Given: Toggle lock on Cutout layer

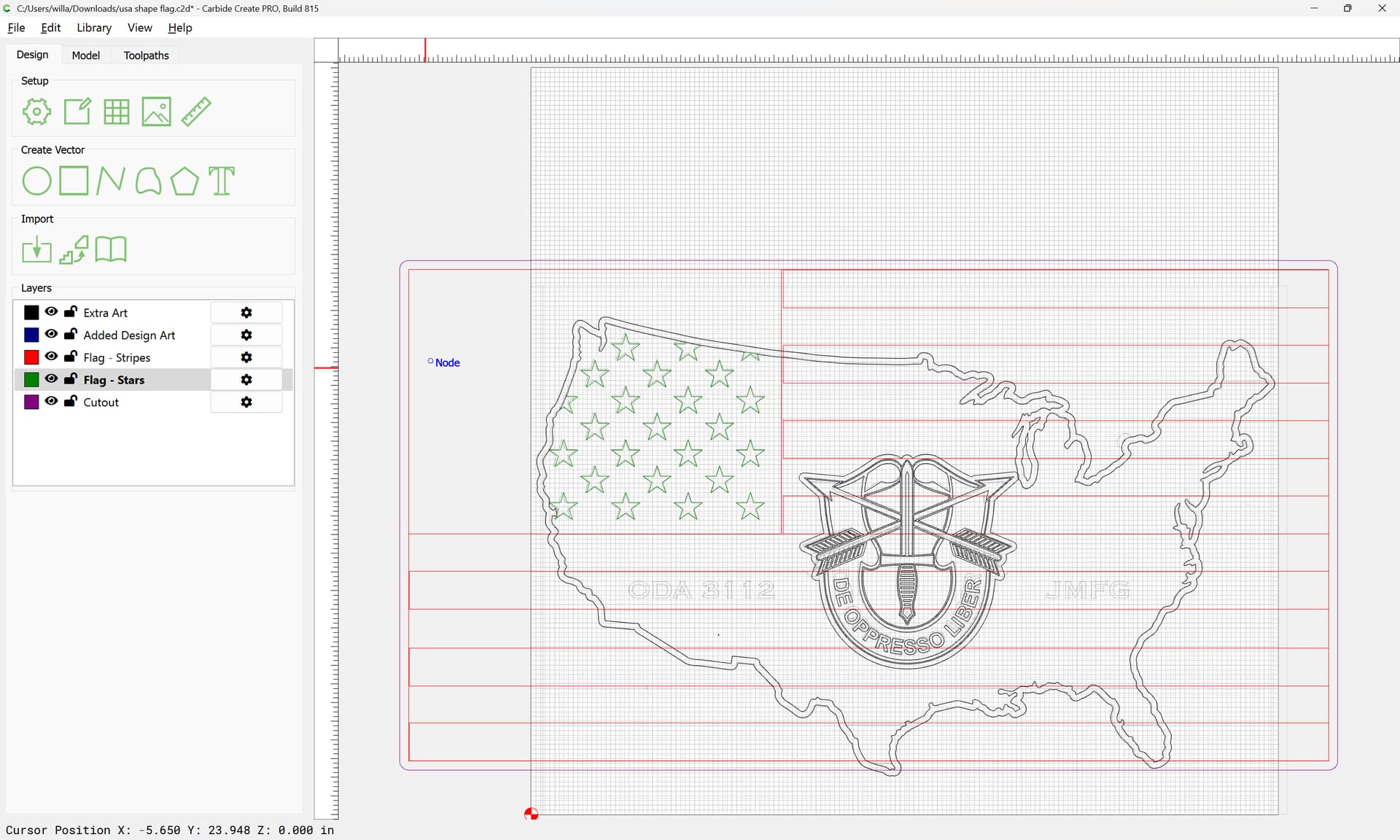Looking at the screenshot, I should (71, 401).
